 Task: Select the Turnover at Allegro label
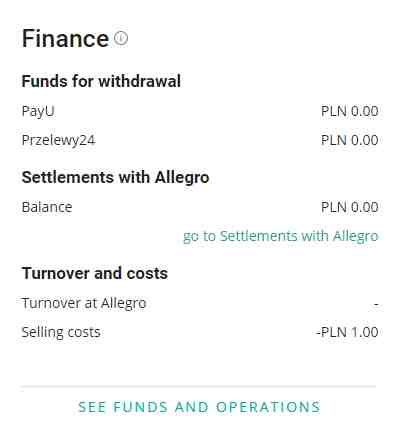click(x=84, y=303)
